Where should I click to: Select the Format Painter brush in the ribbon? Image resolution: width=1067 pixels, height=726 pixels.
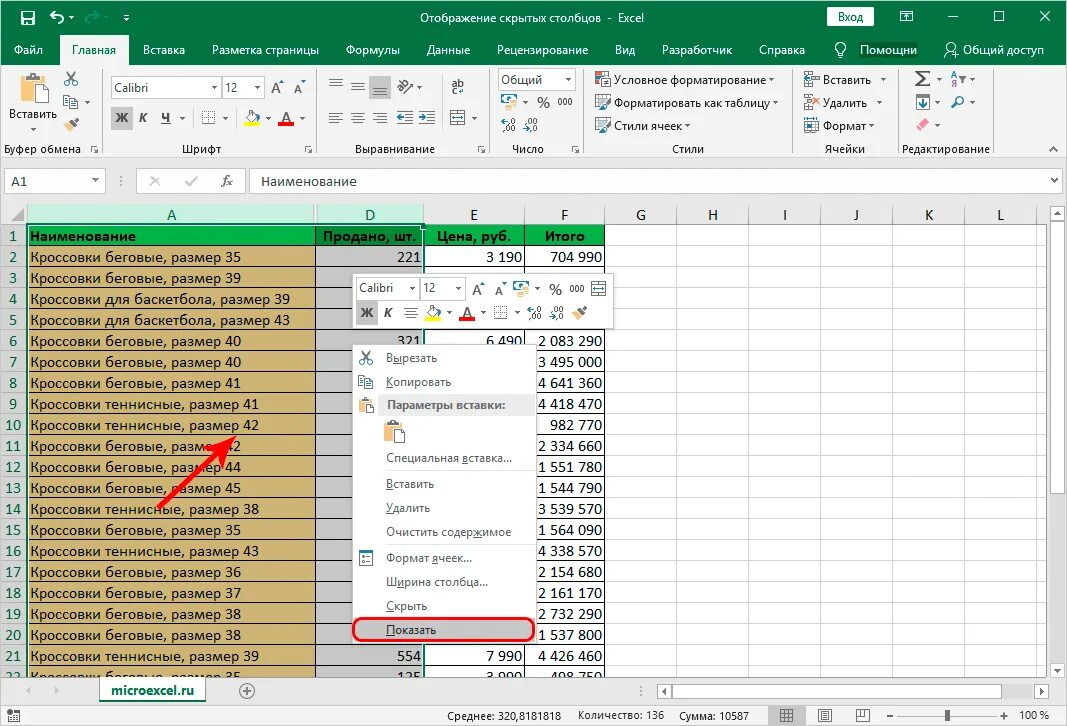71,125
